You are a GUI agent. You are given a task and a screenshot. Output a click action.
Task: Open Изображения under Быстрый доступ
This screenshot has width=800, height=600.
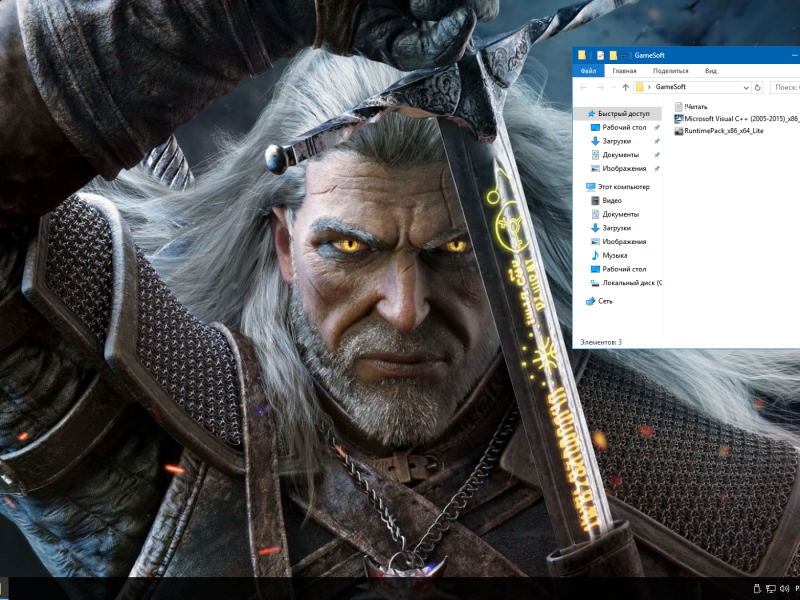618,168
